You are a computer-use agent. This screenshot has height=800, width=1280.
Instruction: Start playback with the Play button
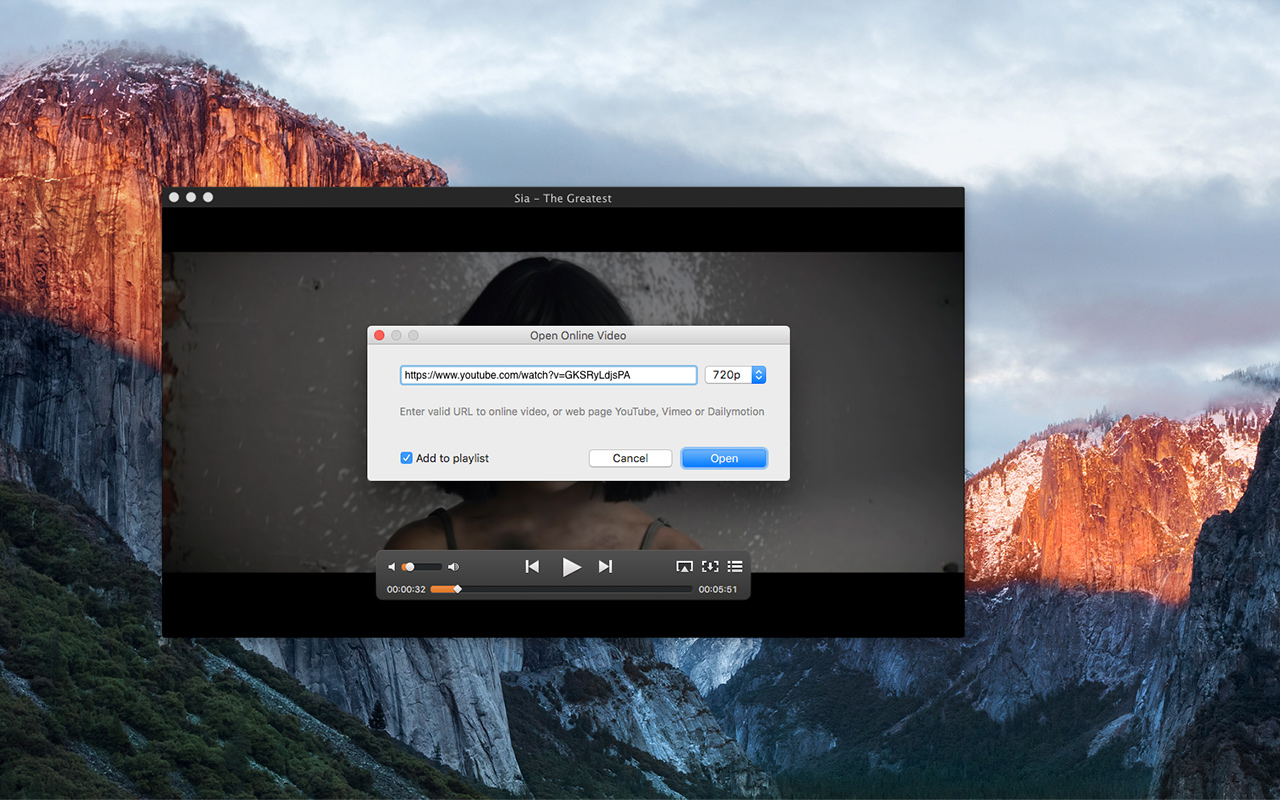pyautogui.click(x=571, y=567)
